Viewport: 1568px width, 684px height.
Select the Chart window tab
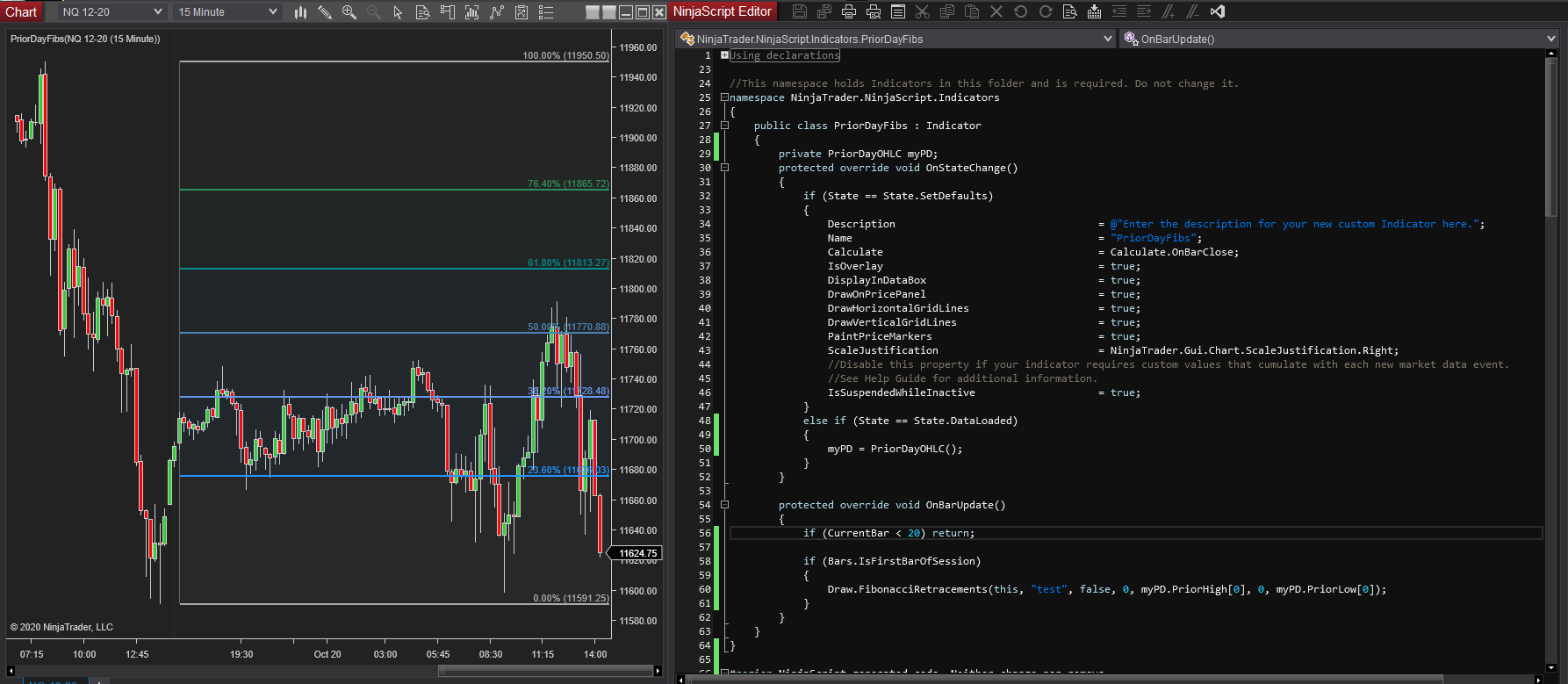click(x=21, y=11)
